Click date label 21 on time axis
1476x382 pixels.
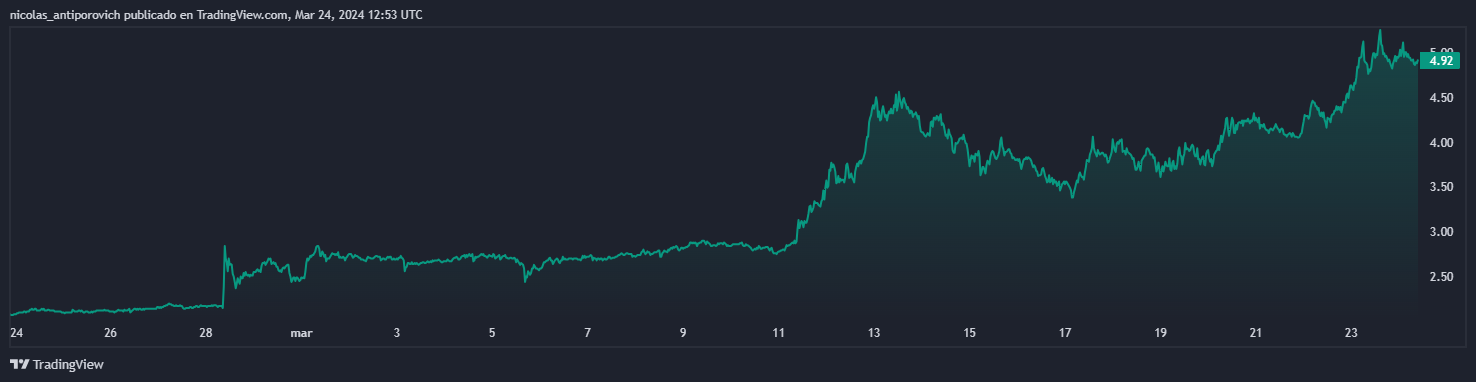(1256, 333)
